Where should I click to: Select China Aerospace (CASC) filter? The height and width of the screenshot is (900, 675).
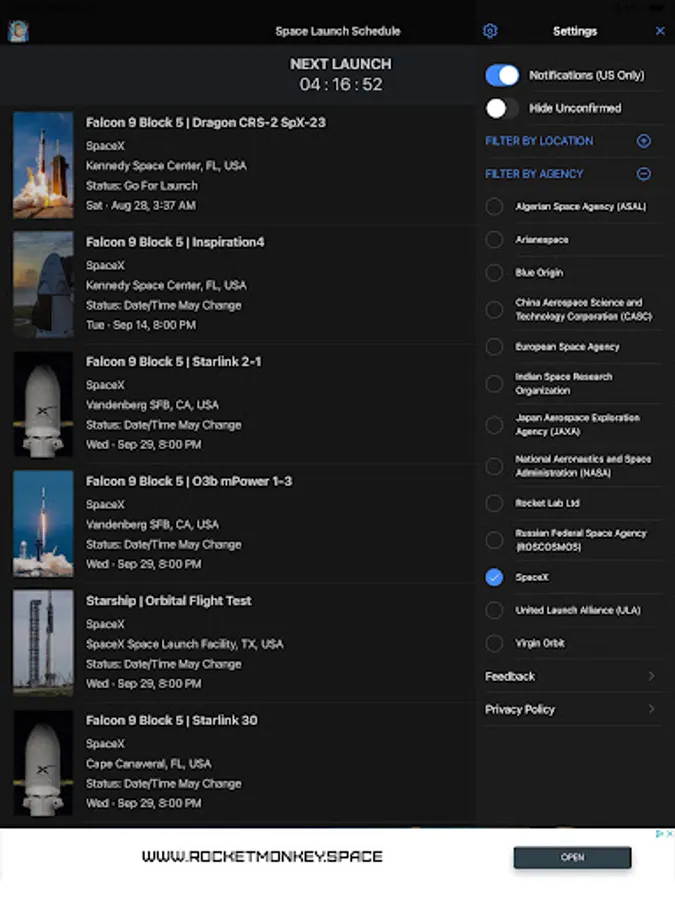coord(494,309)
